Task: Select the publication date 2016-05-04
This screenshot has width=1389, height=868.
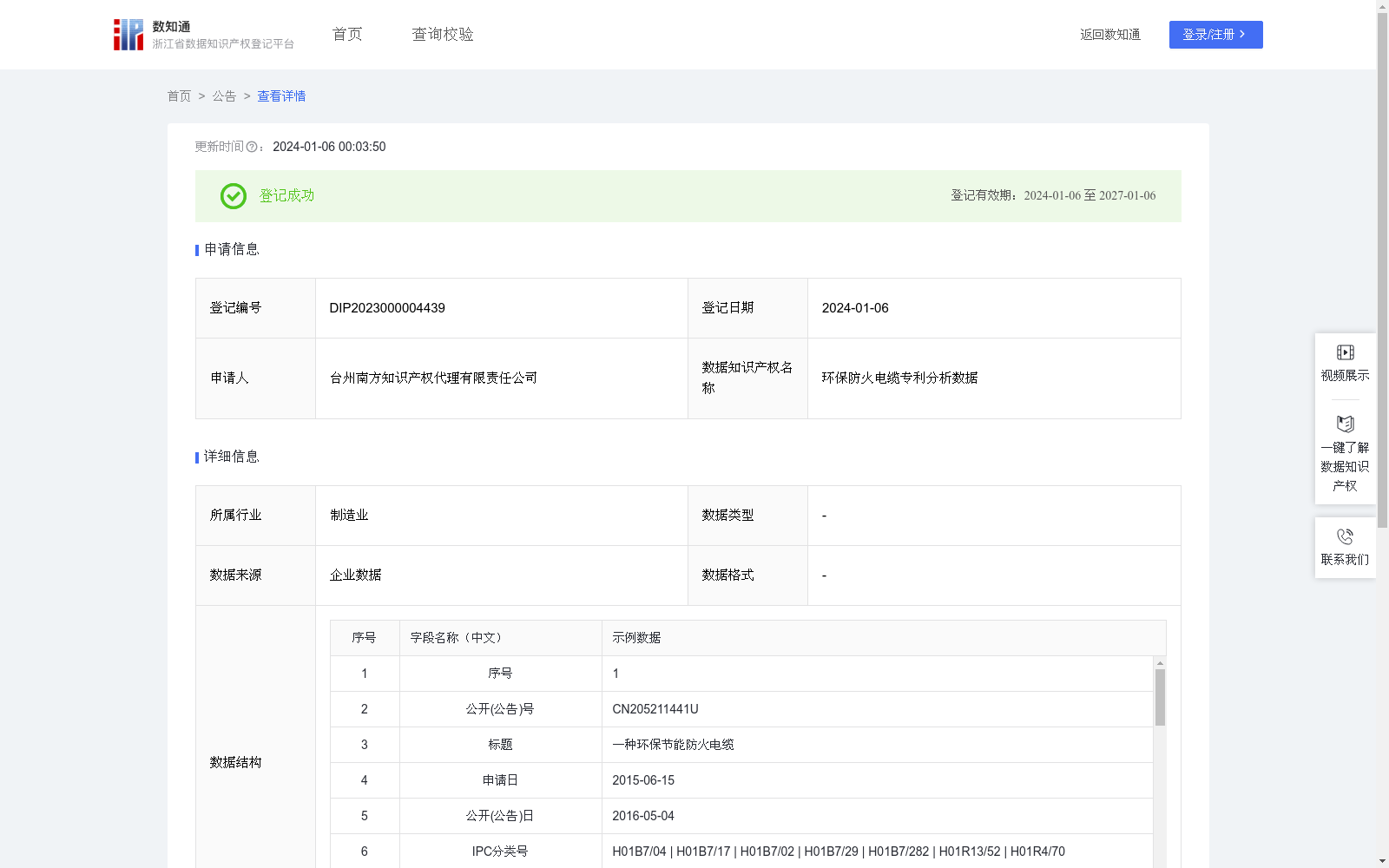Action: (x=643, y=816)
